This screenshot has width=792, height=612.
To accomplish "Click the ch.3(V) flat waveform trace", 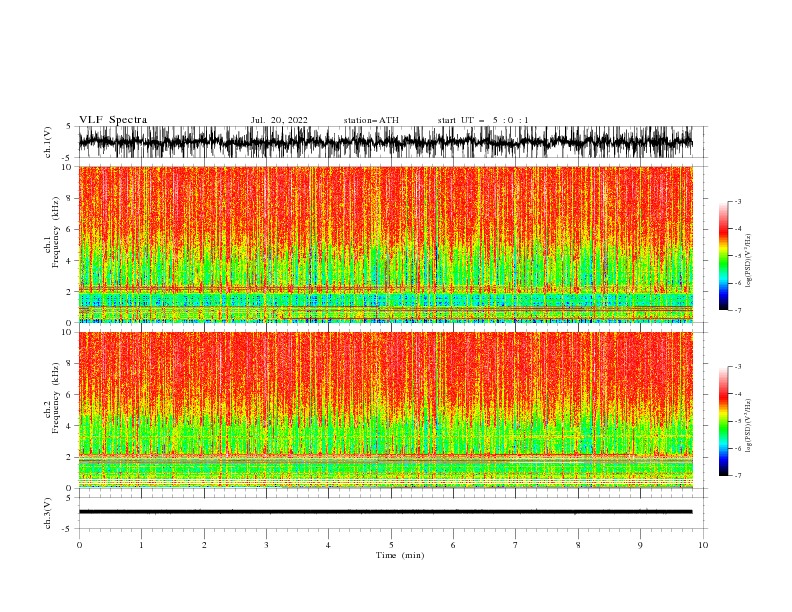I will 385,512.
